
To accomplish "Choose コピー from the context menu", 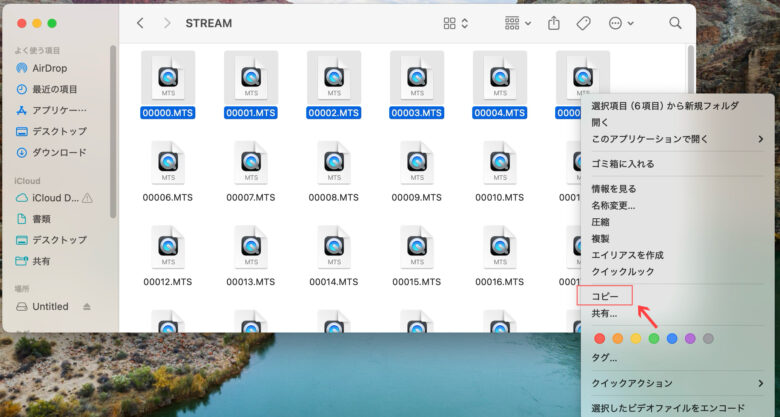I will (x=606, y=295).
